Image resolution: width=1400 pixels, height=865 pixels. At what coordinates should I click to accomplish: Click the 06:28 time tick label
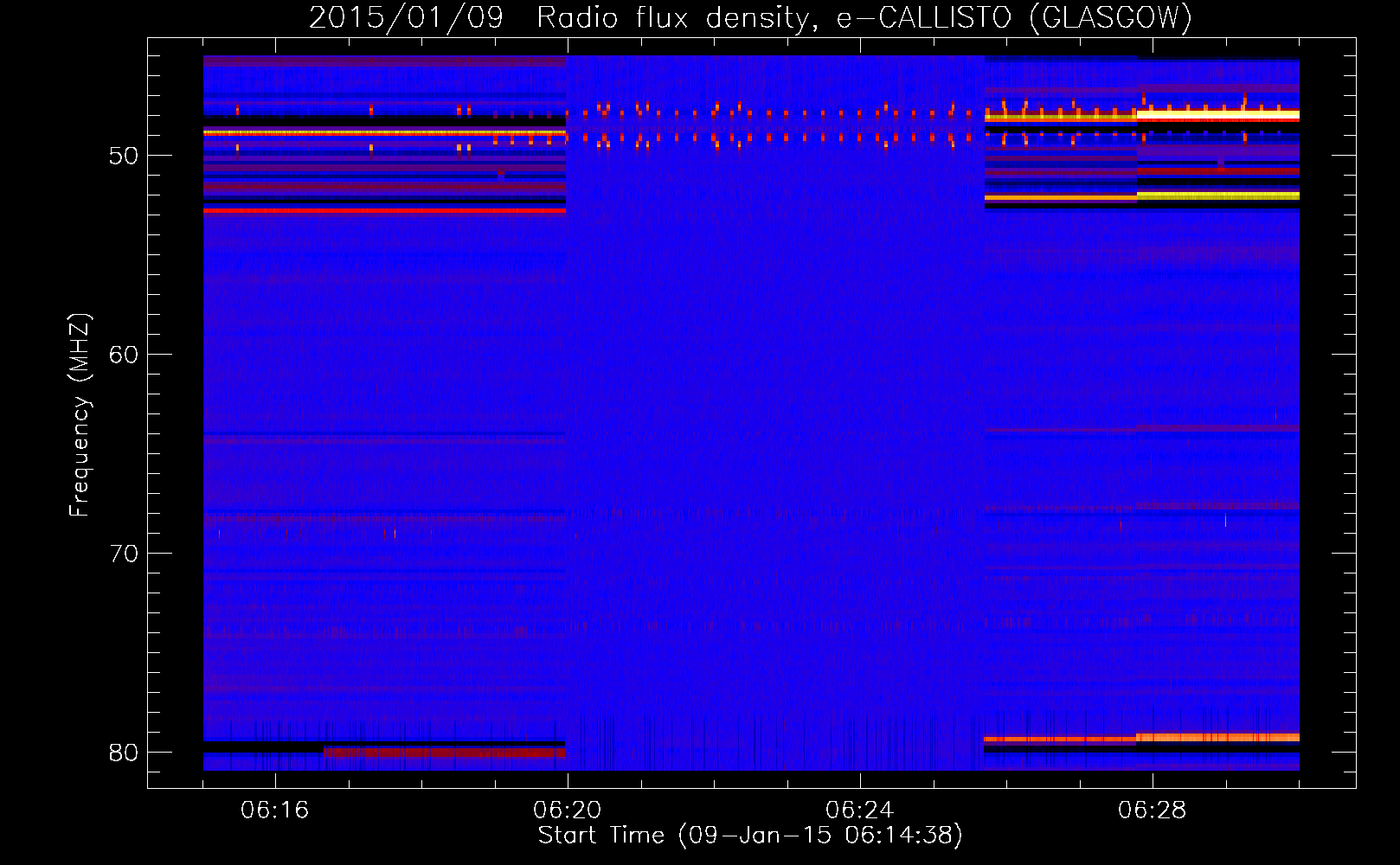coord(1153,811)
